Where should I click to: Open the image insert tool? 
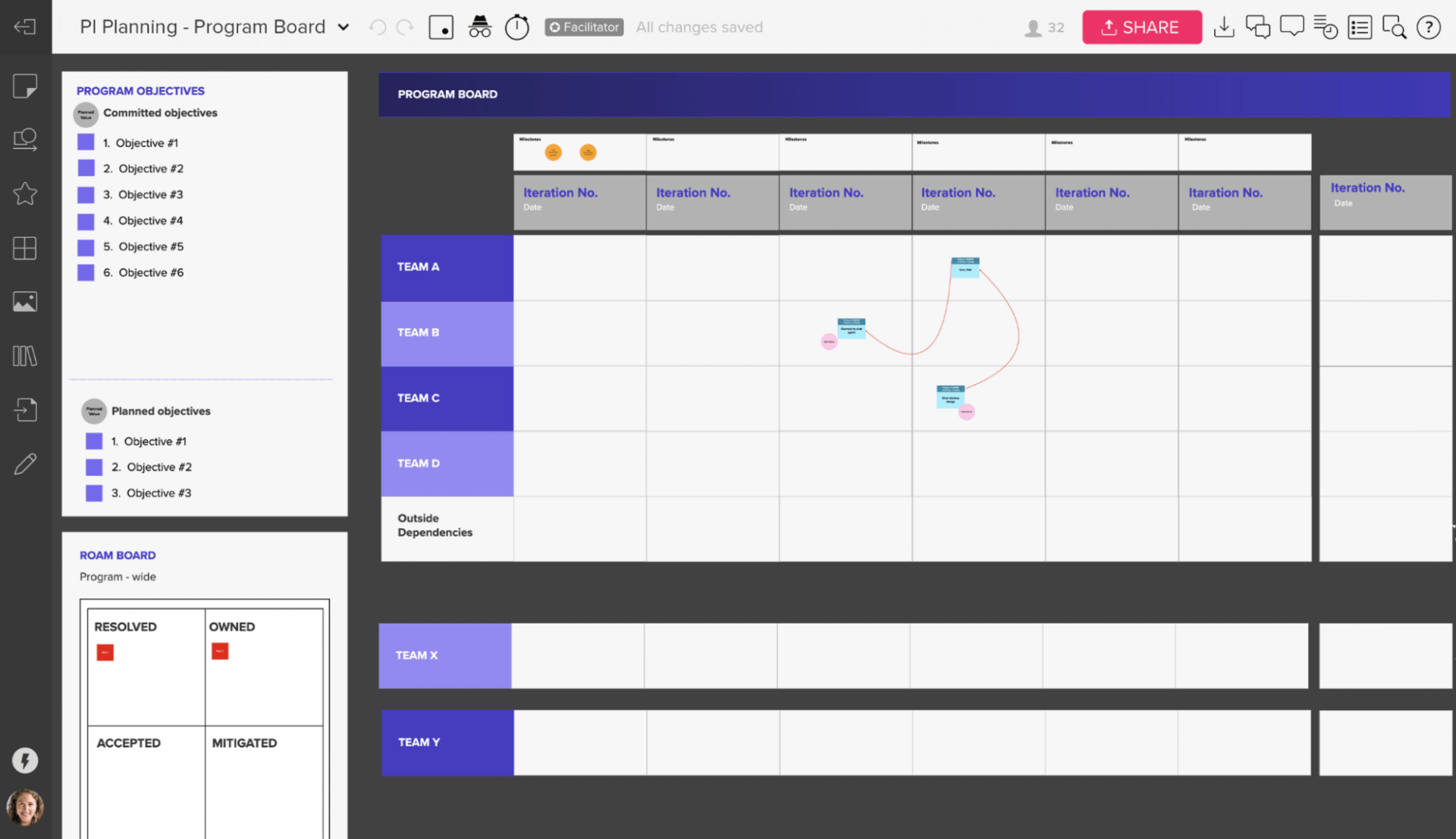(25, 301)
